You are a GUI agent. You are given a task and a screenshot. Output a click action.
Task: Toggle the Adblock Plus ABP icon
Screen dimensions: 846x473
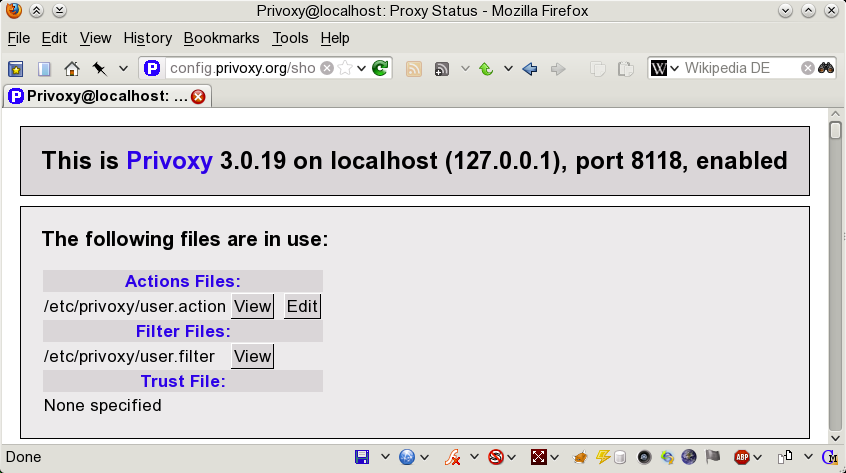coord(742,457)
